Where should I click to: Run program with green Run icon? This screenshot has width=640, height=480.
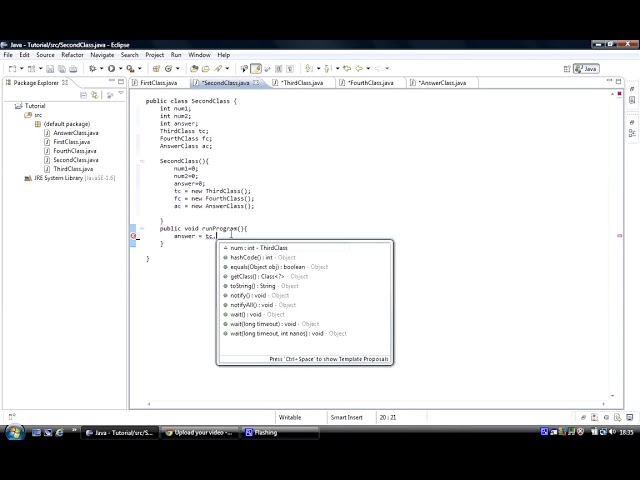click(x=111, y=69)
